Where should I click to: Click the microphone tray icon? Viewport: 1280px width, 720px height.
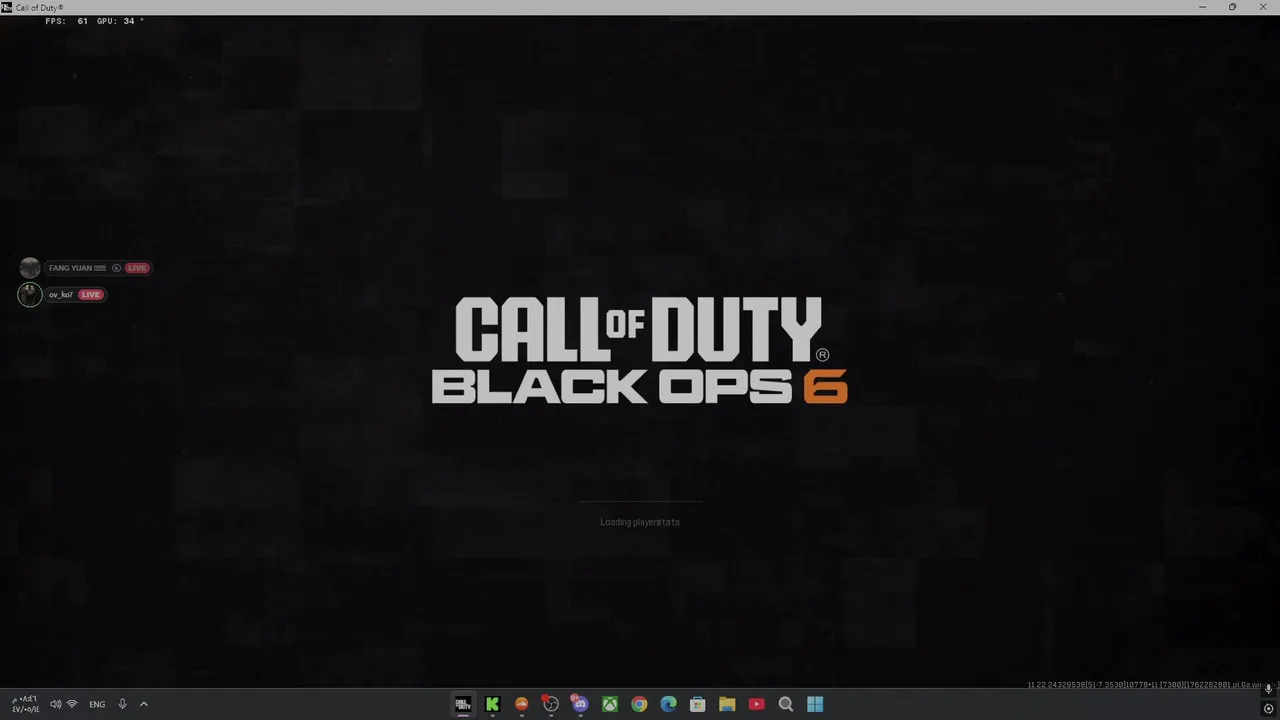(122, 704)
